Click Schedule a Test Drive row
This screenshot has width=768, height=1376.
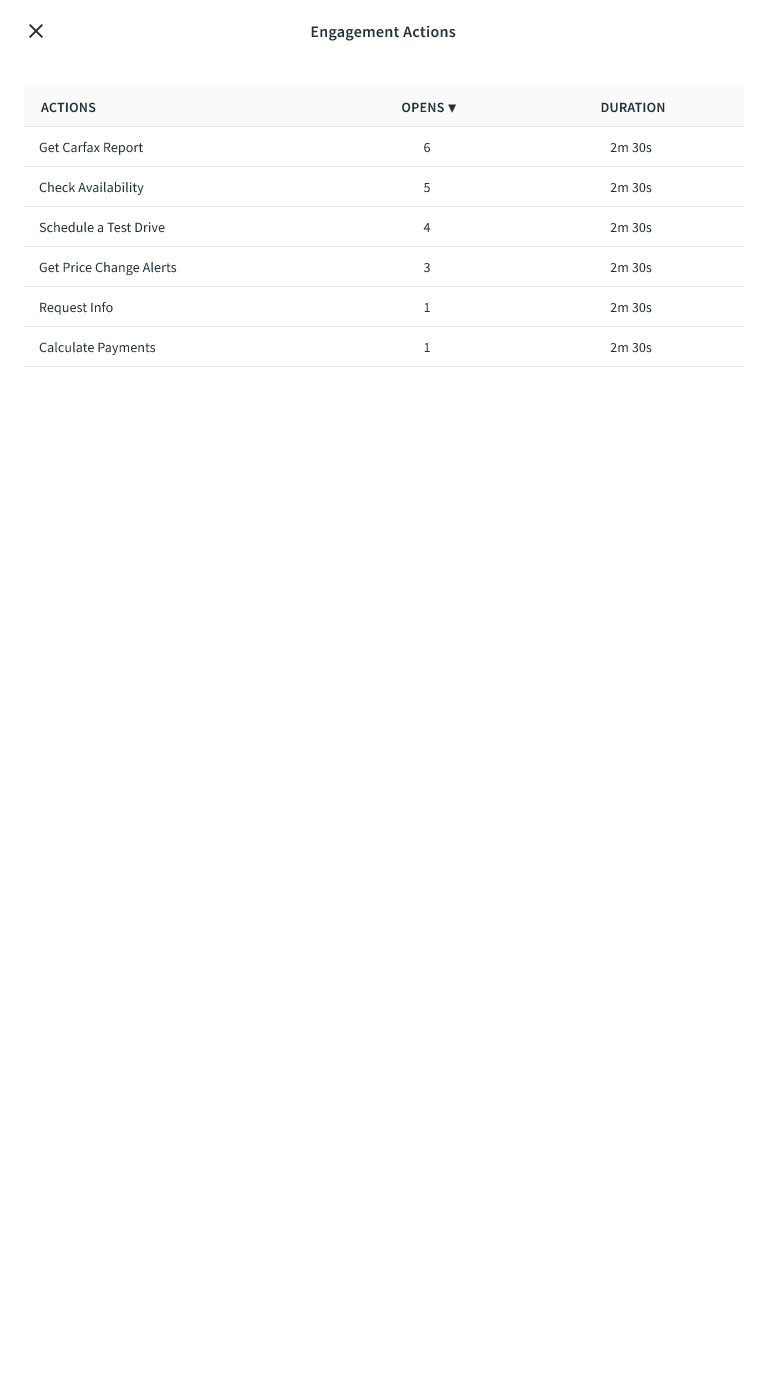click(102, 227)
